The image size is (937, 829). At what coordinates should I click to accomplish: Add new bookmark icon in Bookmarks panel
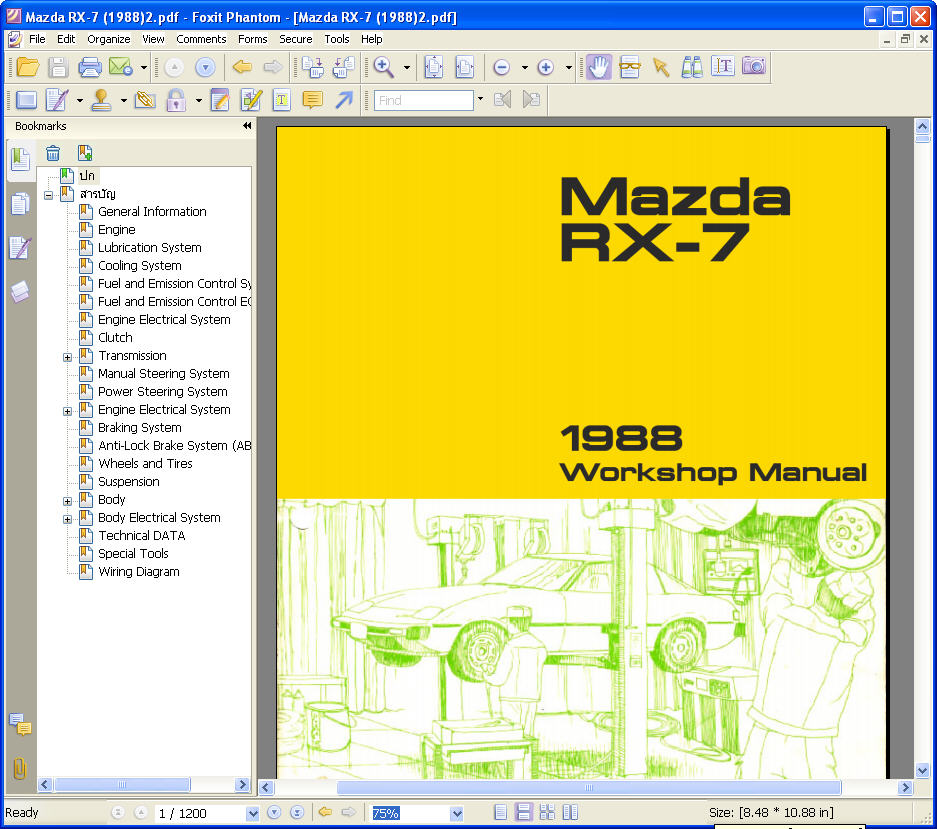tap(85, 154)
